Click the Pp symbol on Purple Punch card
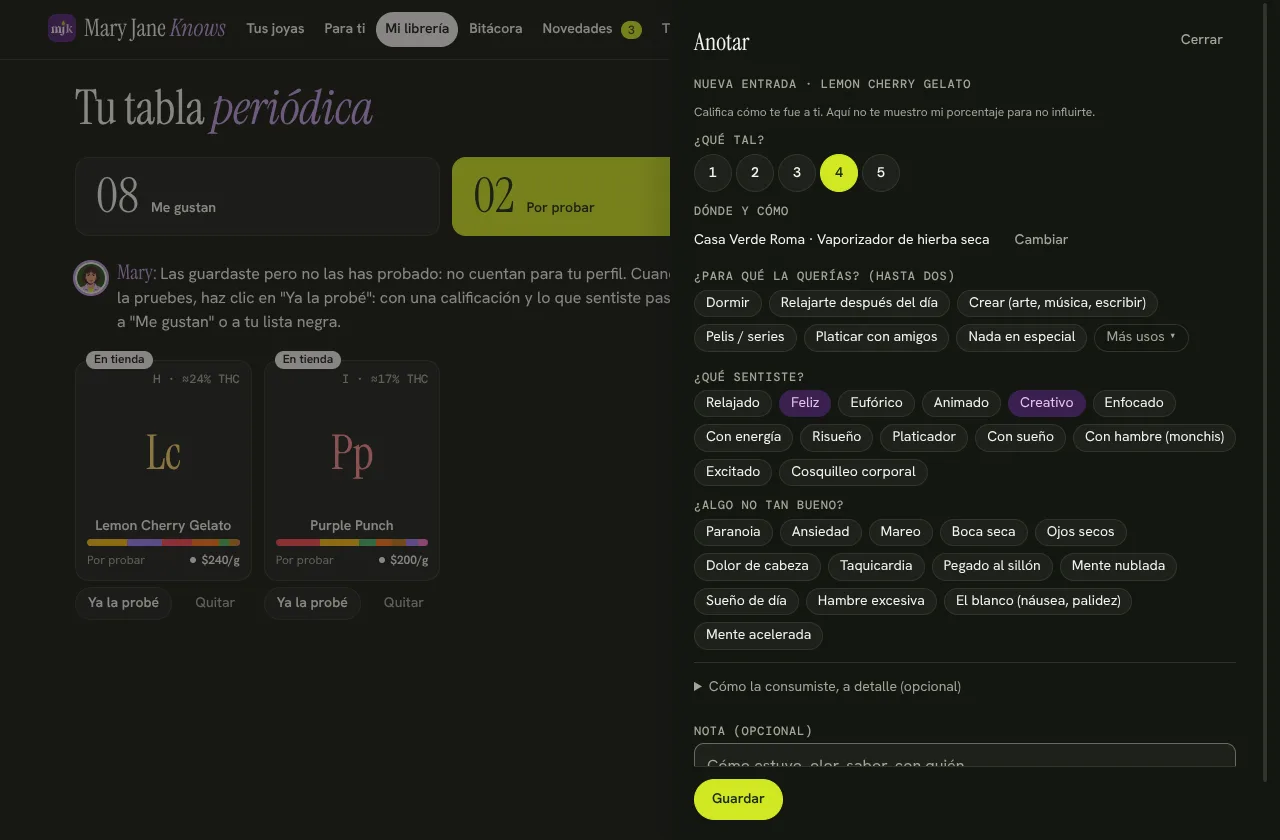The width and height of the screenshot is (1280, 840). (352, 452)
